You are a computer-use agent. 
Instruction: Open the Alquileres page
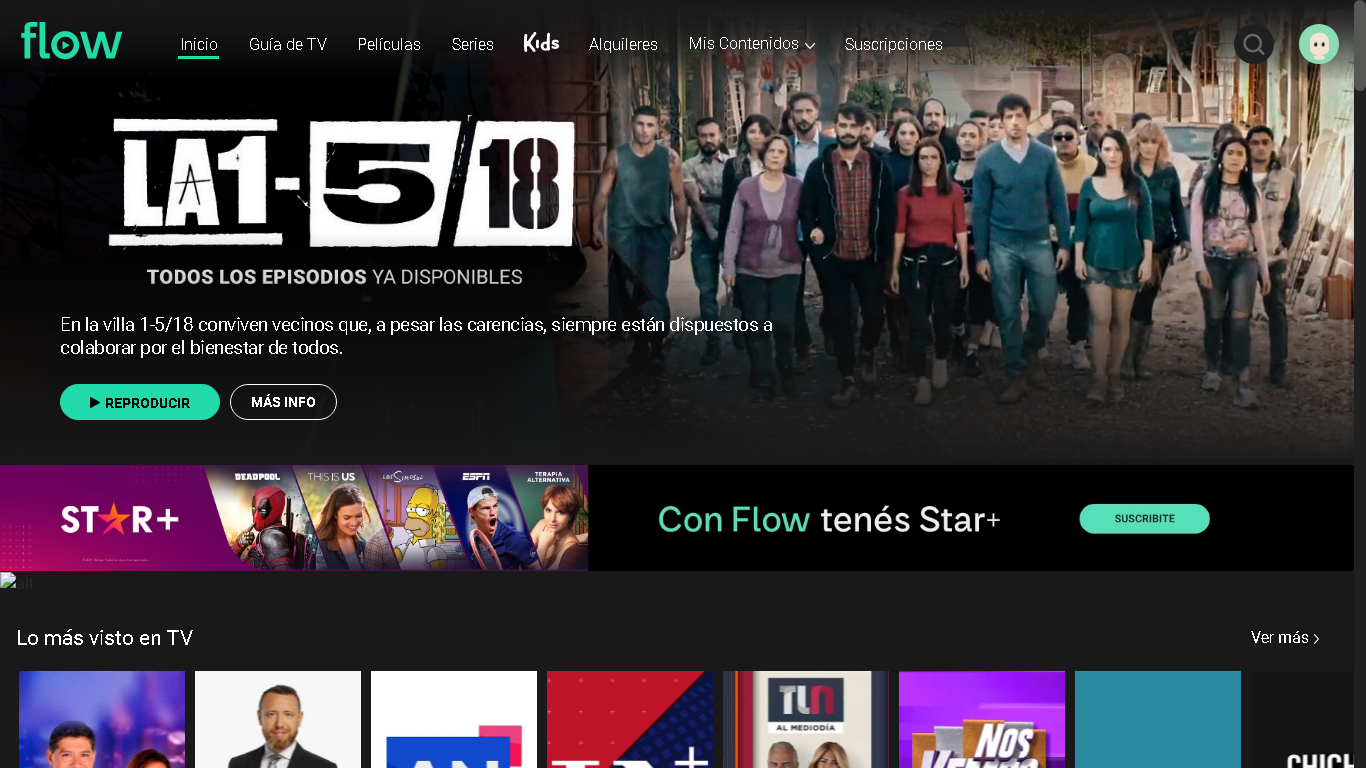coord(623,45)
